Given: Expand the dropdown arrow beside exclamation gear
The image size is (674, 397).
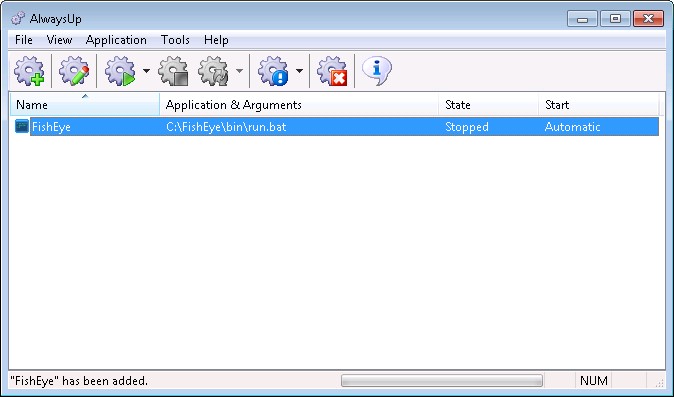Looking at the screenshot, I should 300,71.
